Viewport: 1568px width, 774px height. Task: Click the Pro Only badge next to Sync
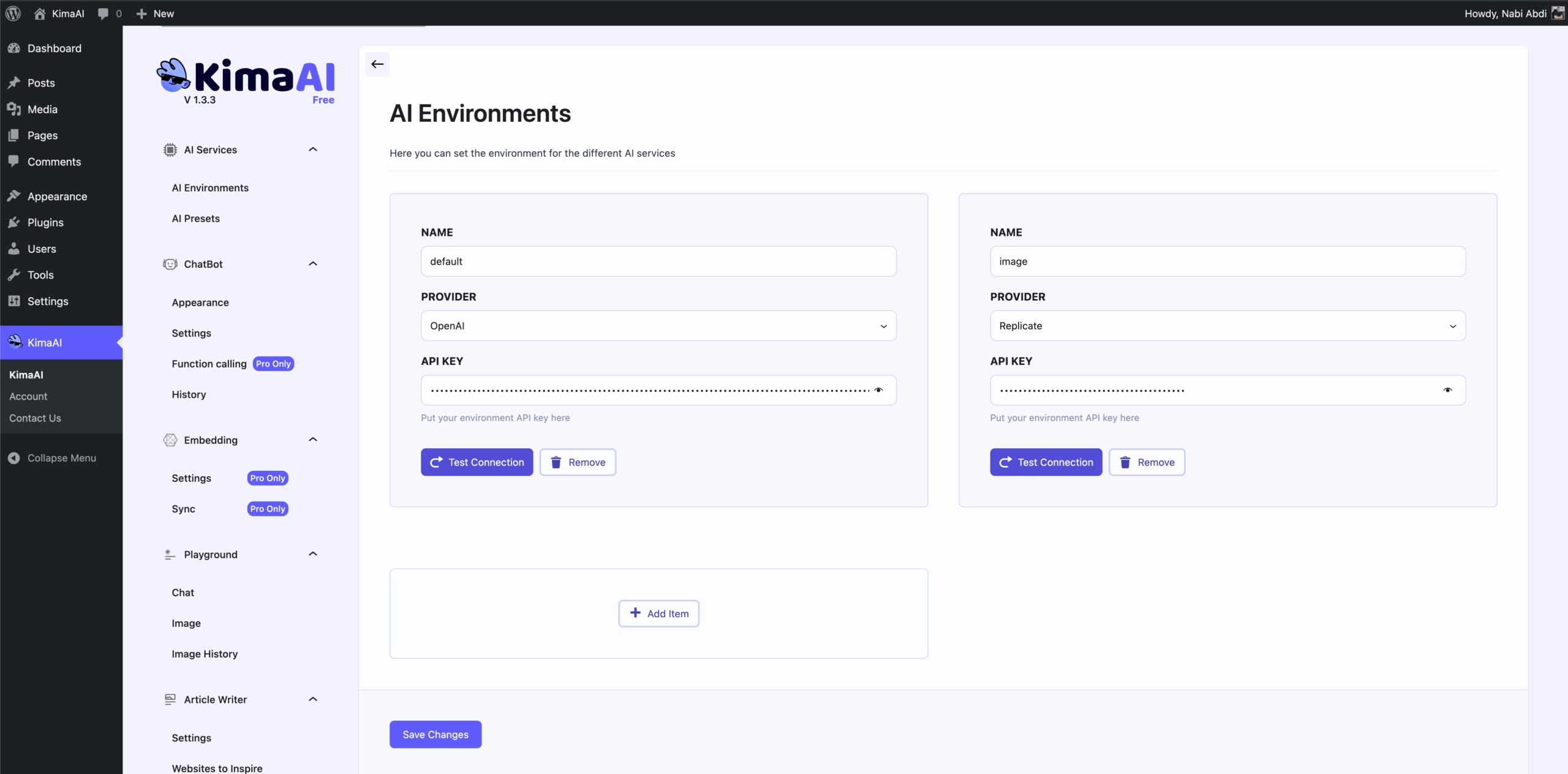(267, 508)
